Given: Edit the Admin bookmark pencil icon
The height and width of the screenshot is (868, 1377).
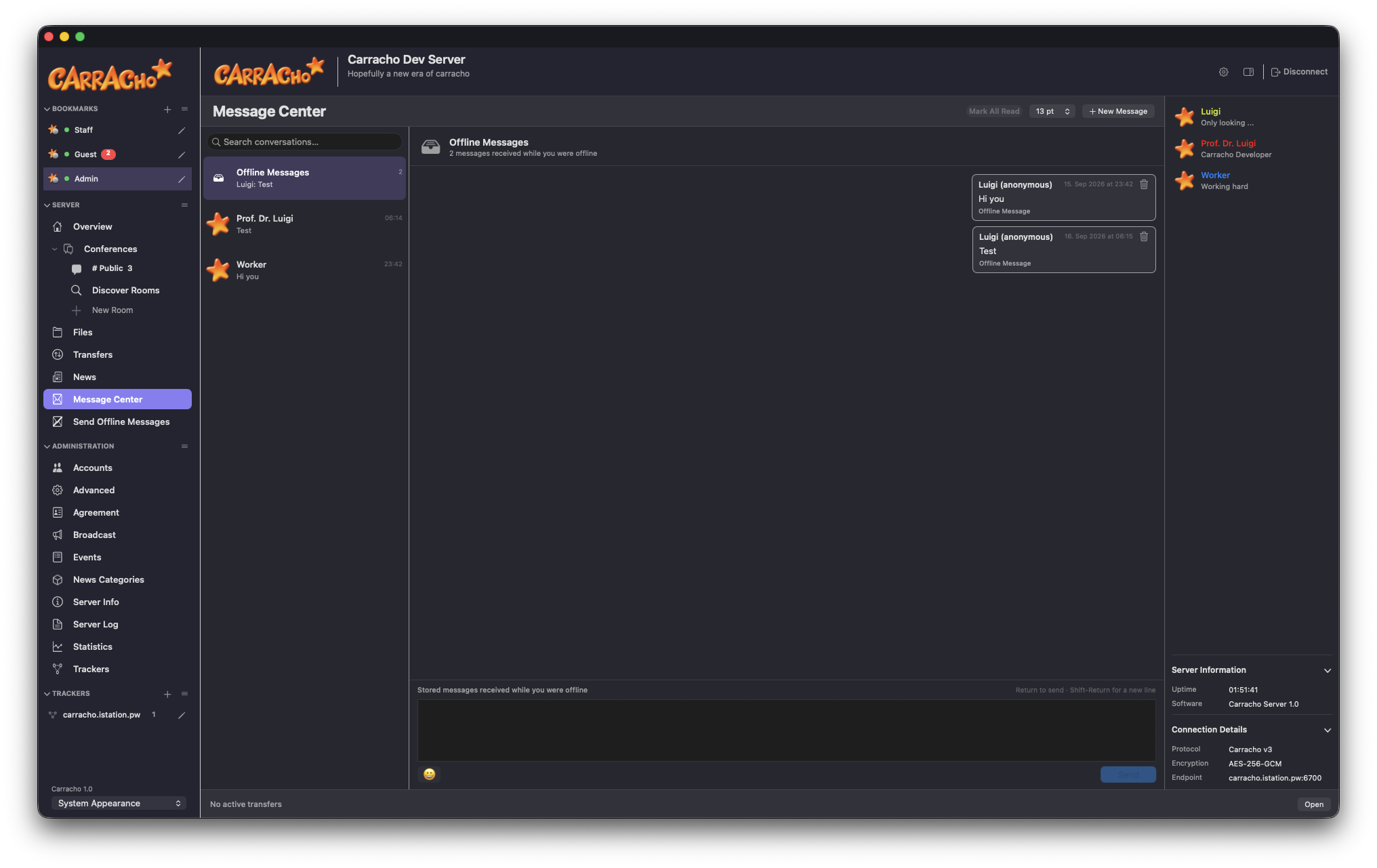Looking at the screenshot, I should point(182,179).
